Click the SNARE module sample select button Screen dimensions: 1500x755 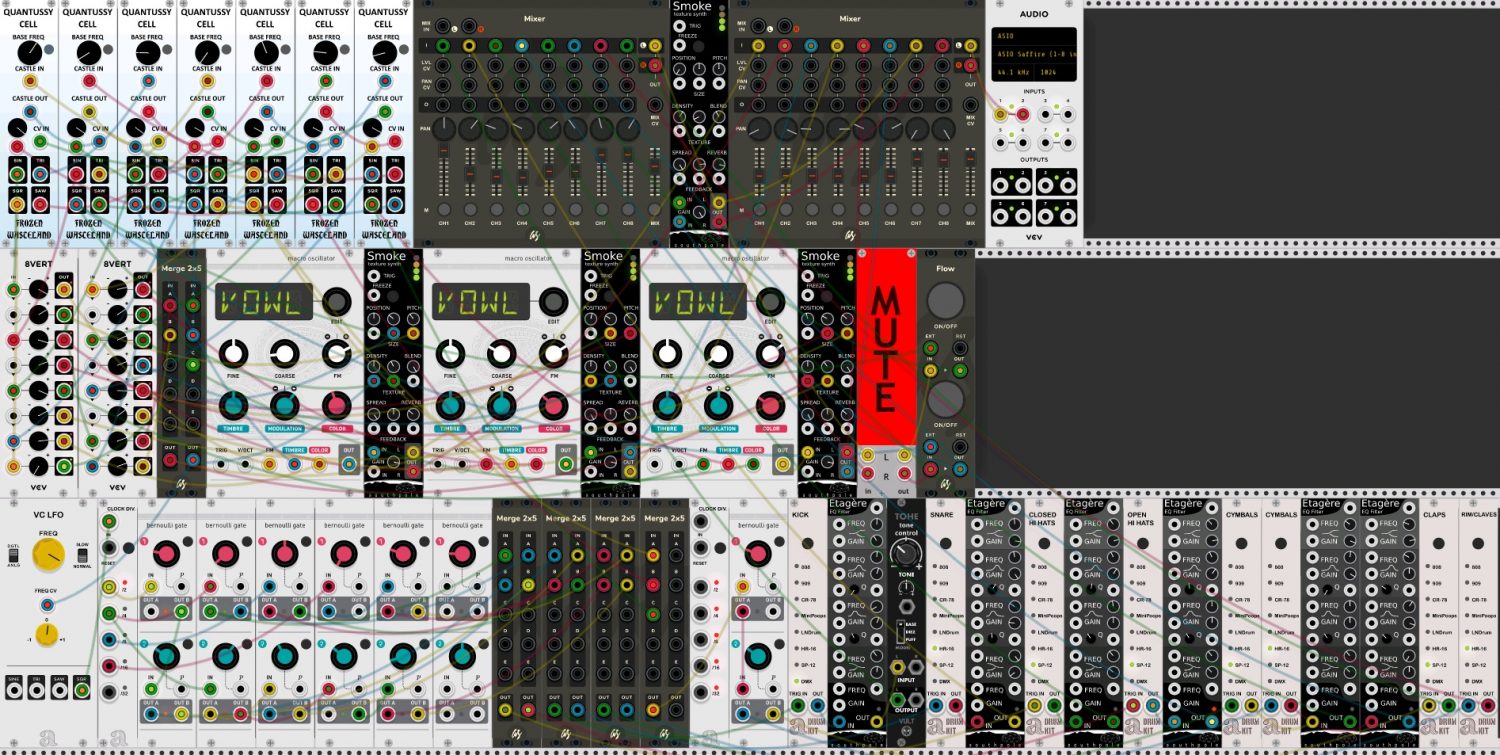[945, 543]
